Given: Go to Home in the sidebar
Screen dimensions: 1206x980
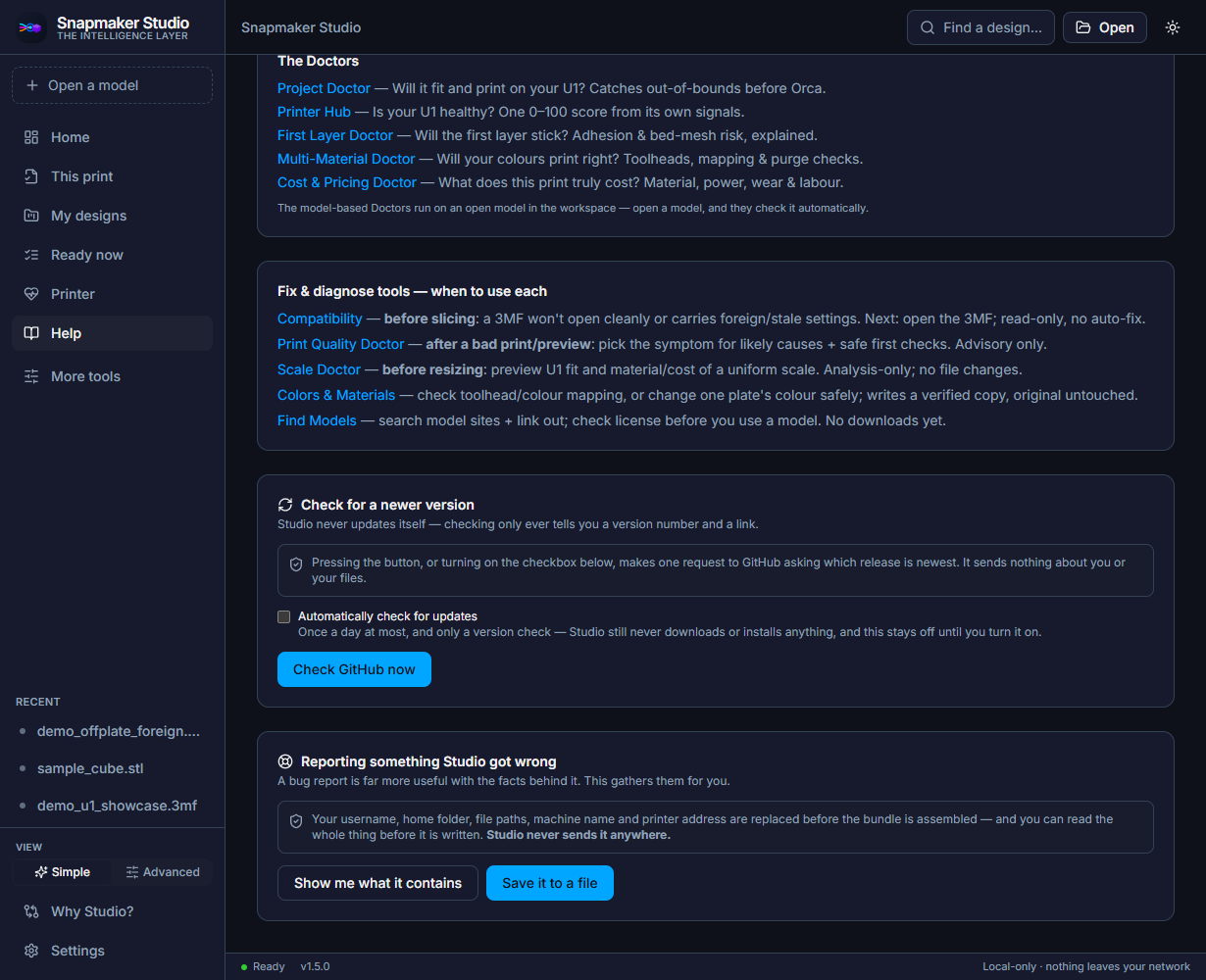Looking at the screenshot, I should coord(112,137).
